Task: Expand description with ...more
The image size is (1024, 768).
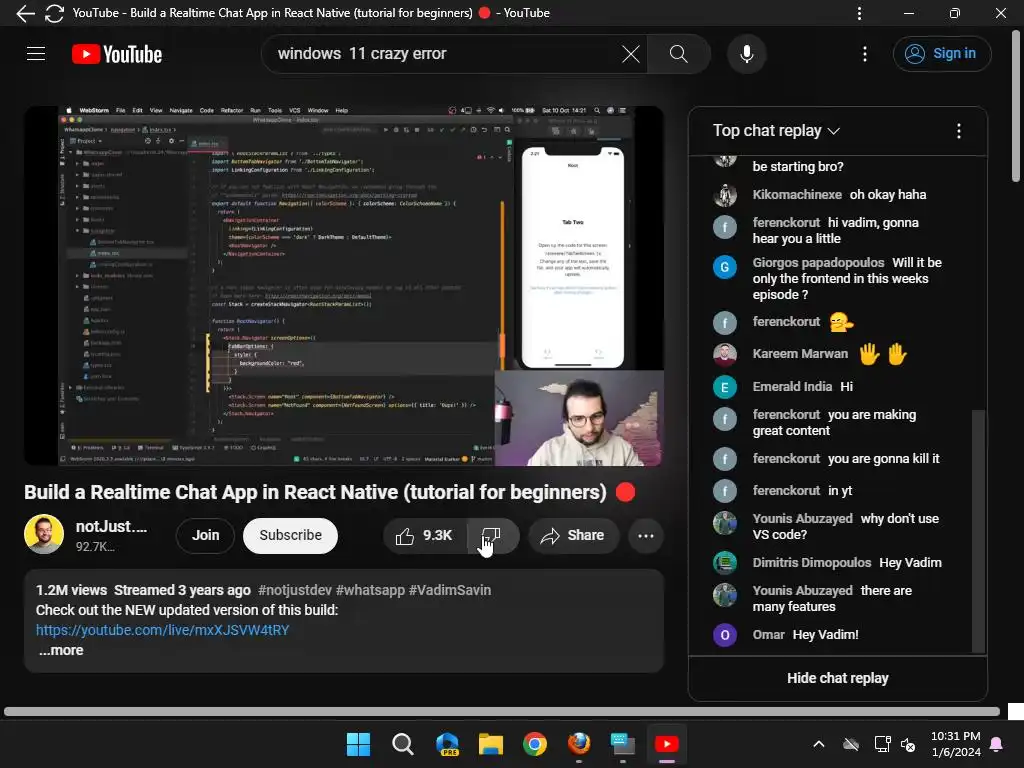Action: click(61, 650)
